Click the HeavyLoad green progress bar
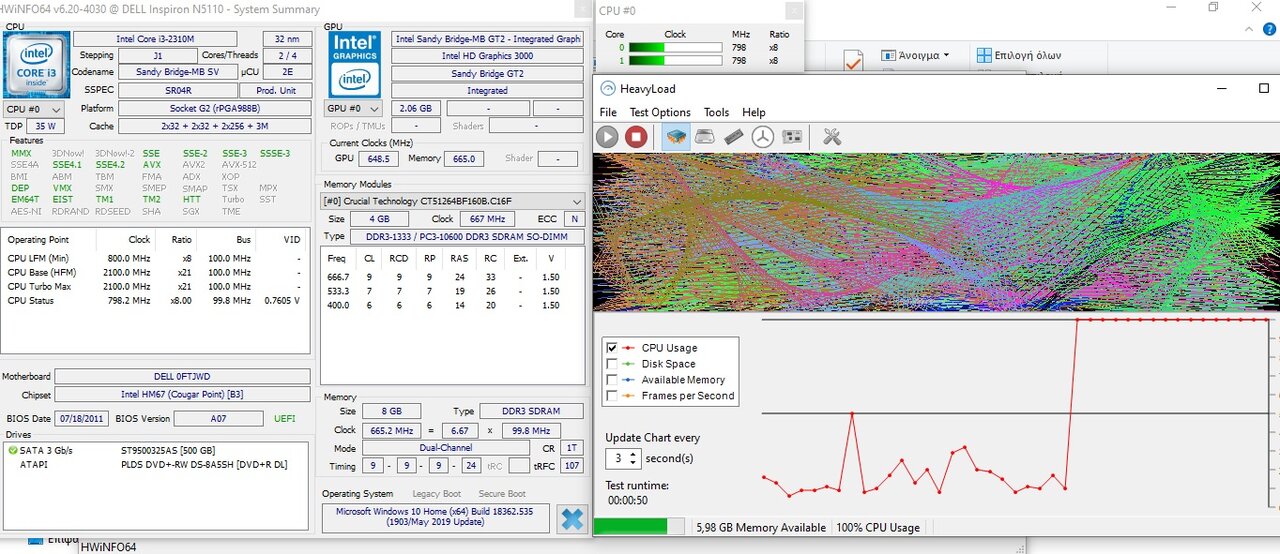This screenshot has width=1280, height=554. pos(640,526)
